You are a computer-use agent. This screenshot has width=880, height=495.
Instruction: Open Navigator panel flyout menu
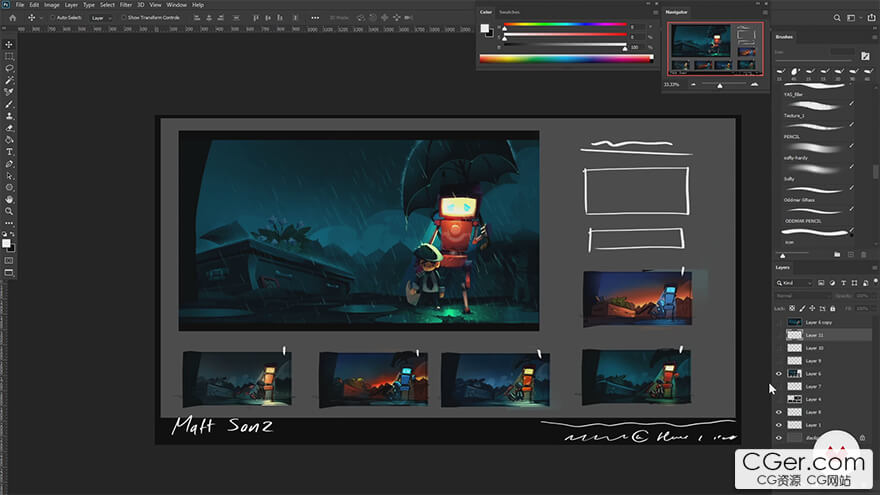point(764,12)
